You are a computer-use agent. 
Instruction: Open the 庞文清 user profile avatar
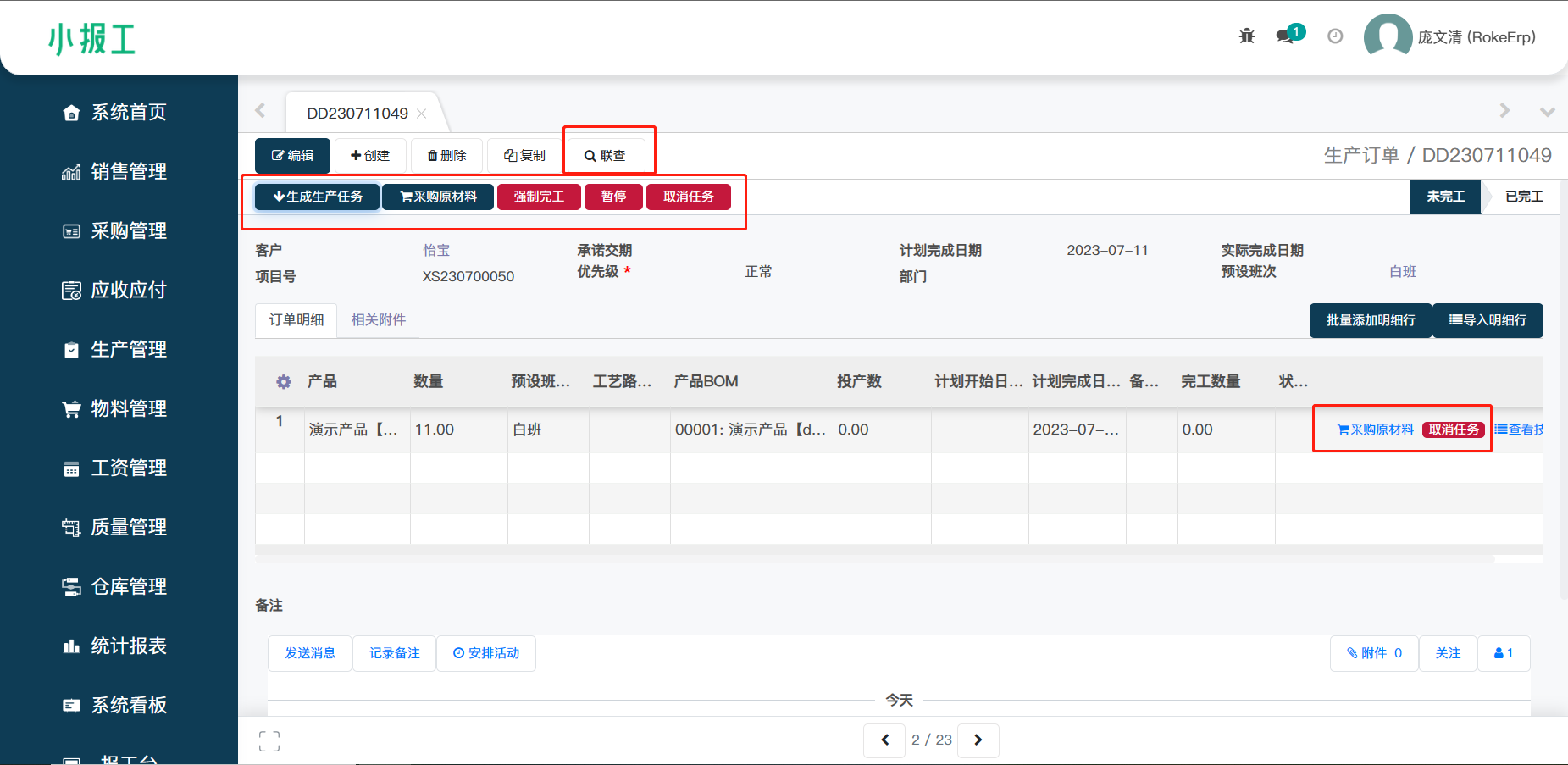1387,36
